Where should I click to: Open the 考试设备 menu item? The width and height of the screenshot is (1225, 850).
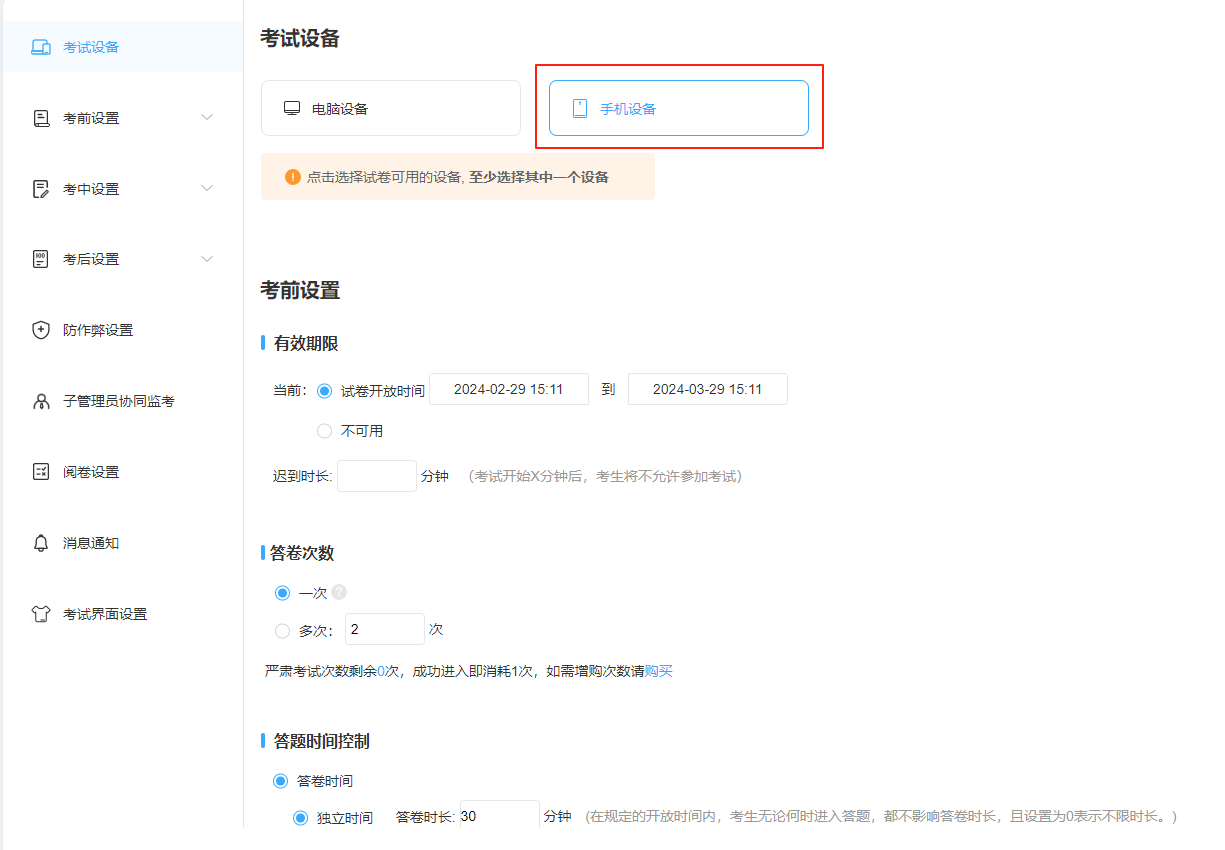(x=122, y=47)
